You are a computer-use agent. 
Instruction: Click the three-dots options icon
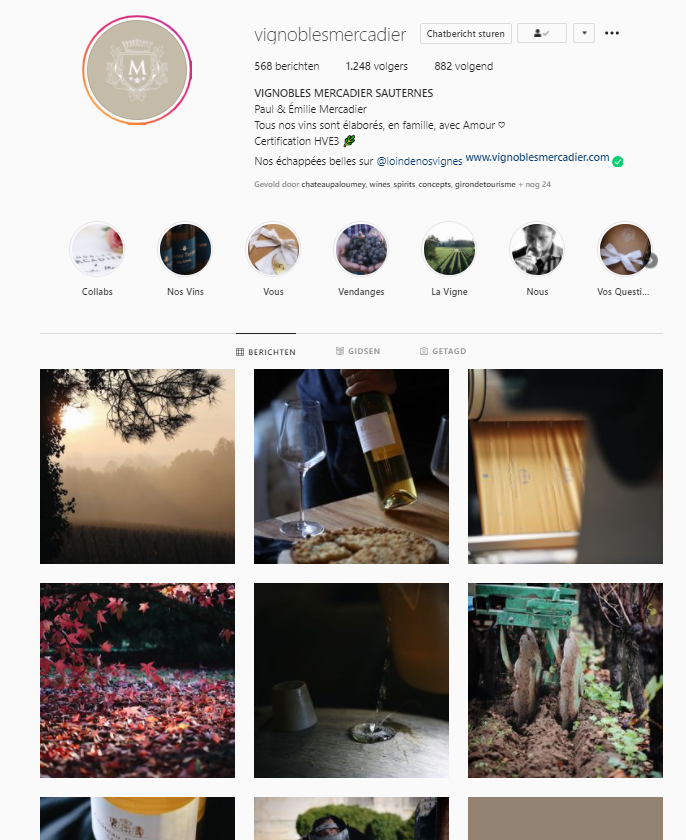pyautogui.click(x=612, y=33)
